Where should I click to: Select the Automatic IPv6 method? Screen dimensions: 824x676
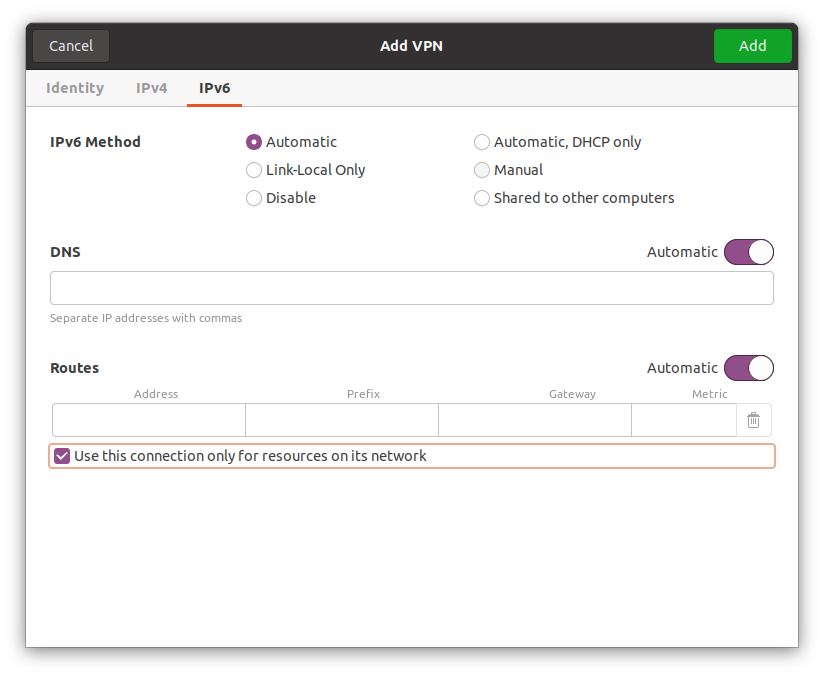pyautogui.click(x=254, y=142)
